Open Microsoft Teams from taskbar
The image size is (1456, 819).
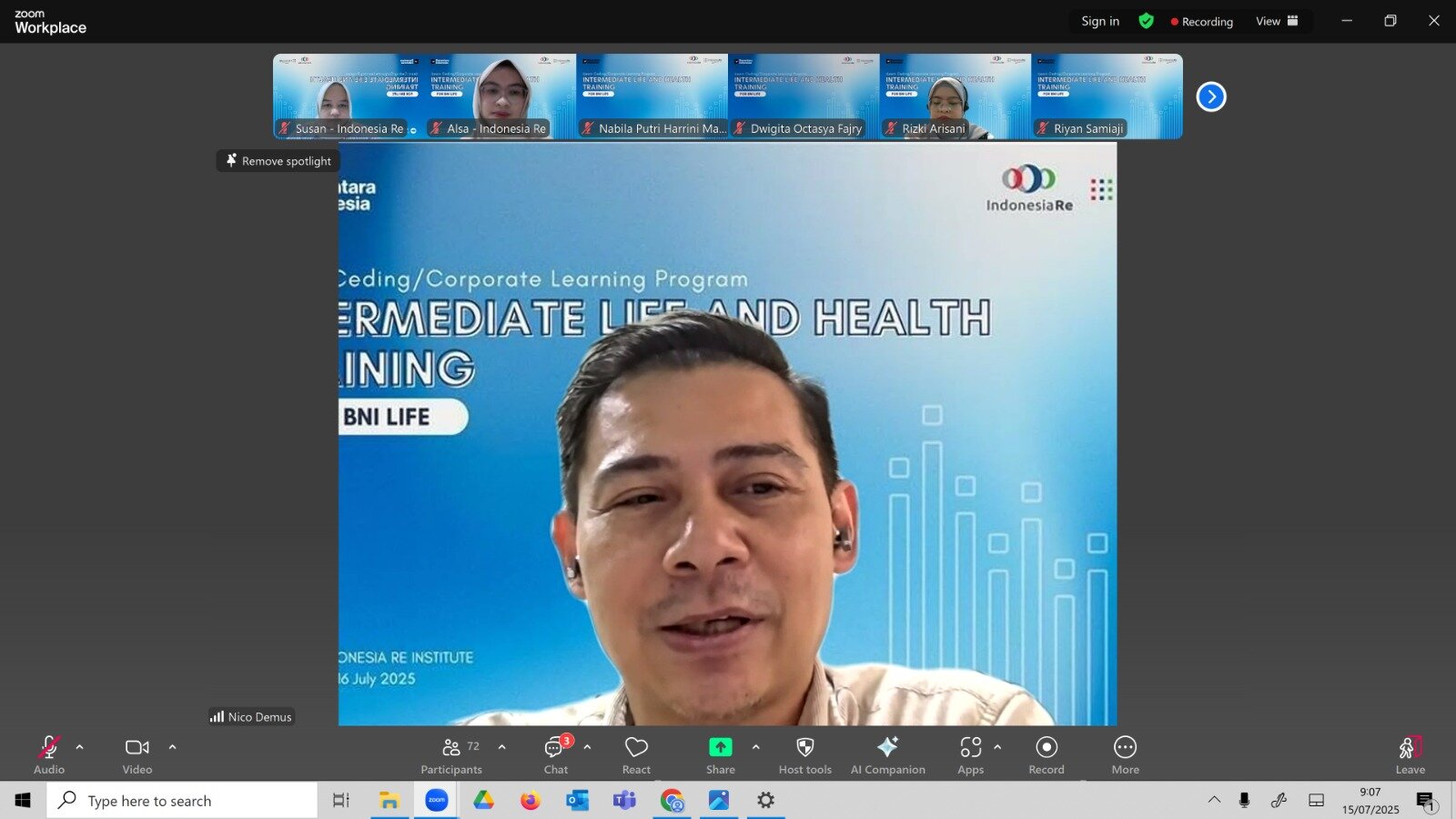pyautogui.click(x=624, y=801)
